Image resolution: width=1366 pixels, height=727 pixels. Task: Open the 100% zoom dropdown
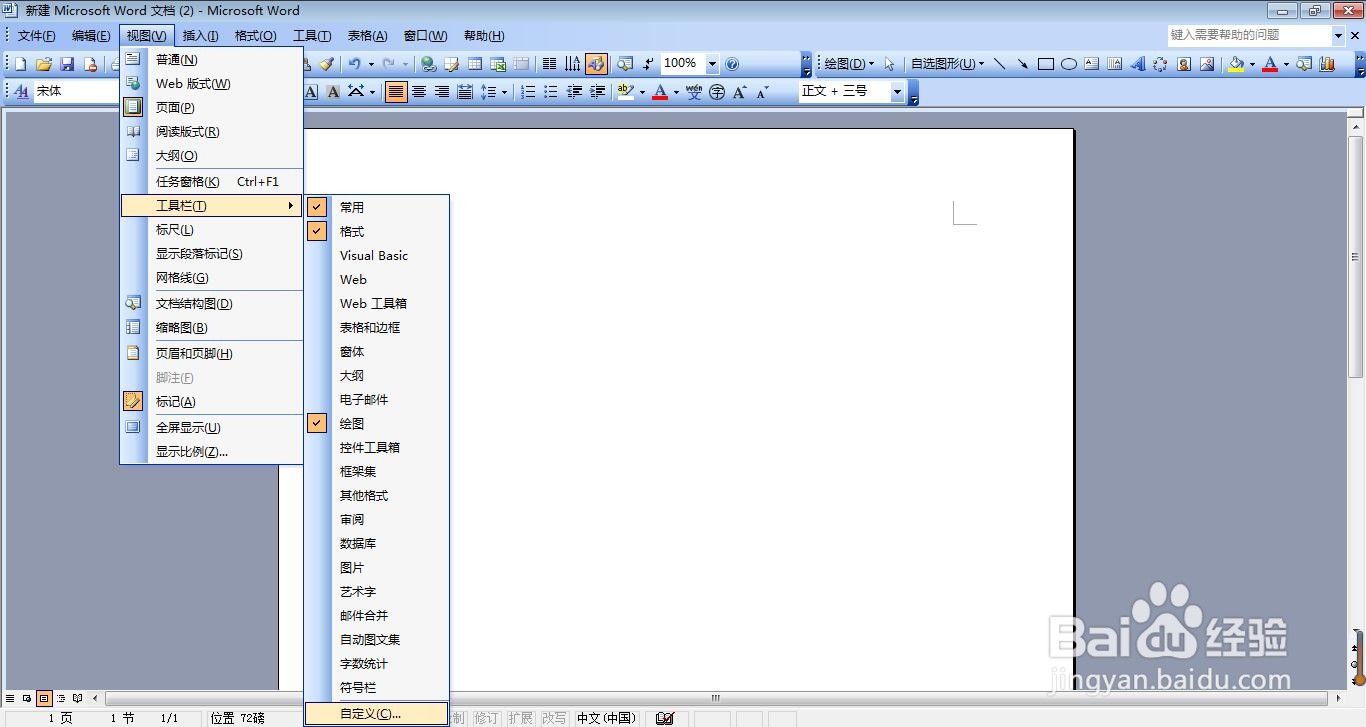coord(712,64)
